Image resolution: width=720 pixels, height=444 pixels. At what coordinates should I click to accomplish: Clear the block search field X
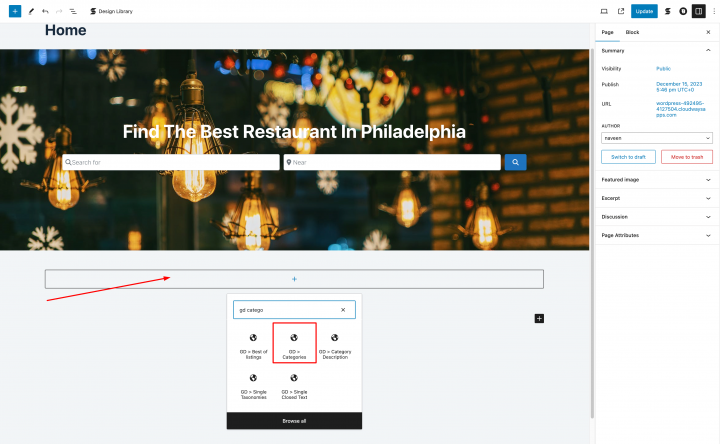click(x=343, y=310)
